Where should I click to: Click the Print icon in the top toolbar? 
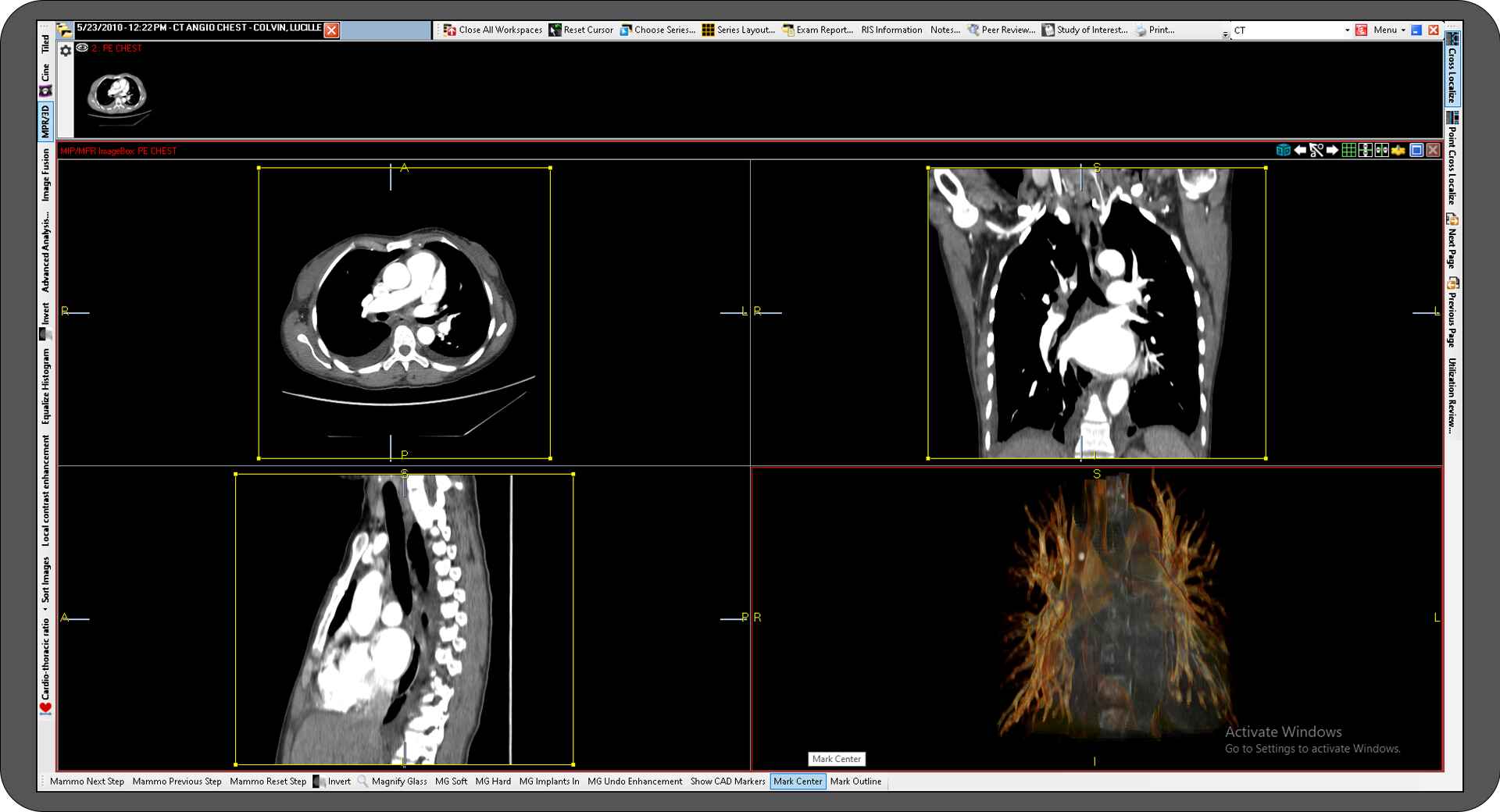pos(1142,30)
